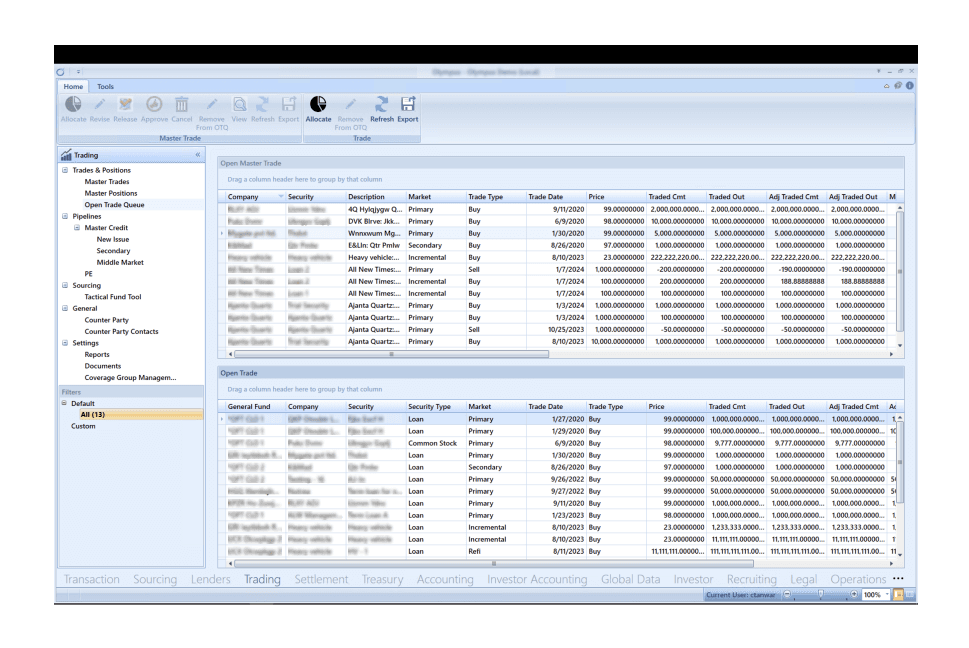Collapse the General tree node

(65, 308)
